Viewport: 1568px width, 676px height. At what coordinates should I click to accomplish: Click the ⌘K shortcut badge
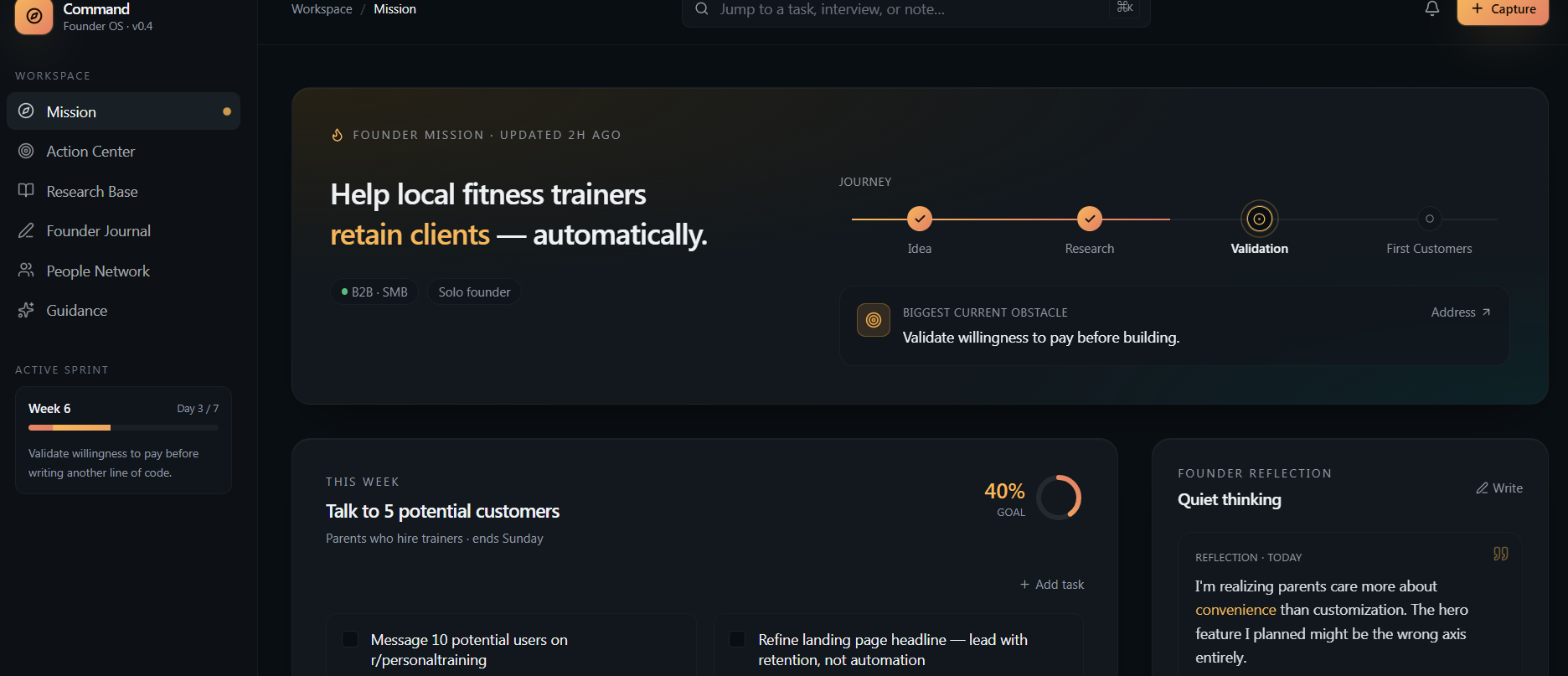[x=1125, y=8]
